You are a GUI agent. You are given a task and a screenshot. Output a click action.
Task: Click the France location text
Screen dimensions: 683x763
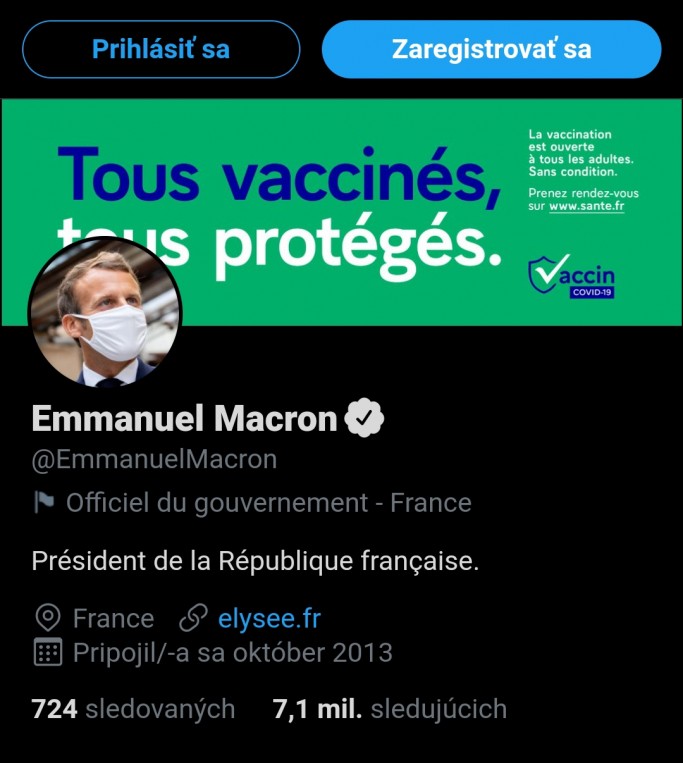[x=113, y=618]
